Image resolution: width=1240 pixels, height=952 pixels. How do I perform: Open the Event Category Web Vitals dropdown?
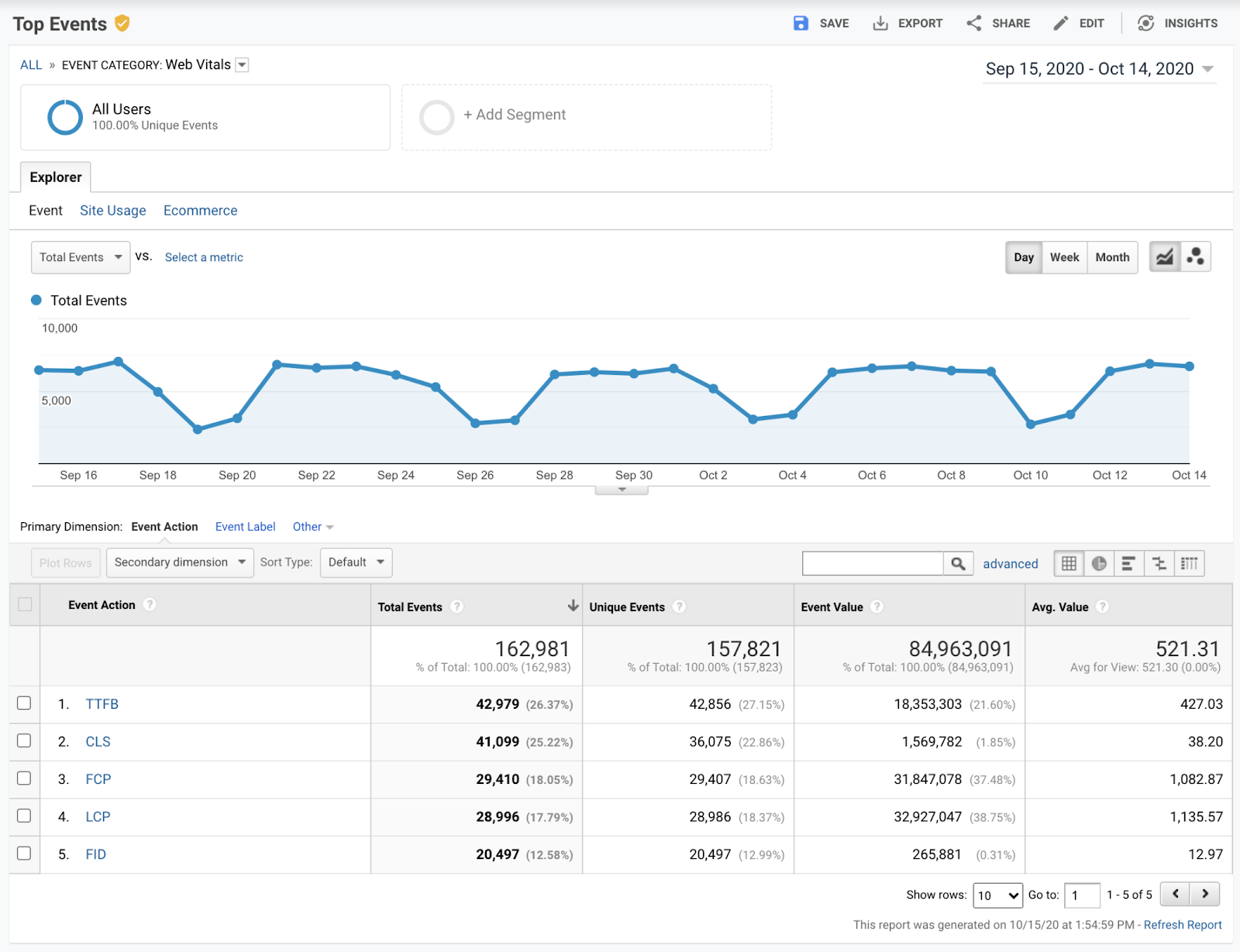point(242,65)
